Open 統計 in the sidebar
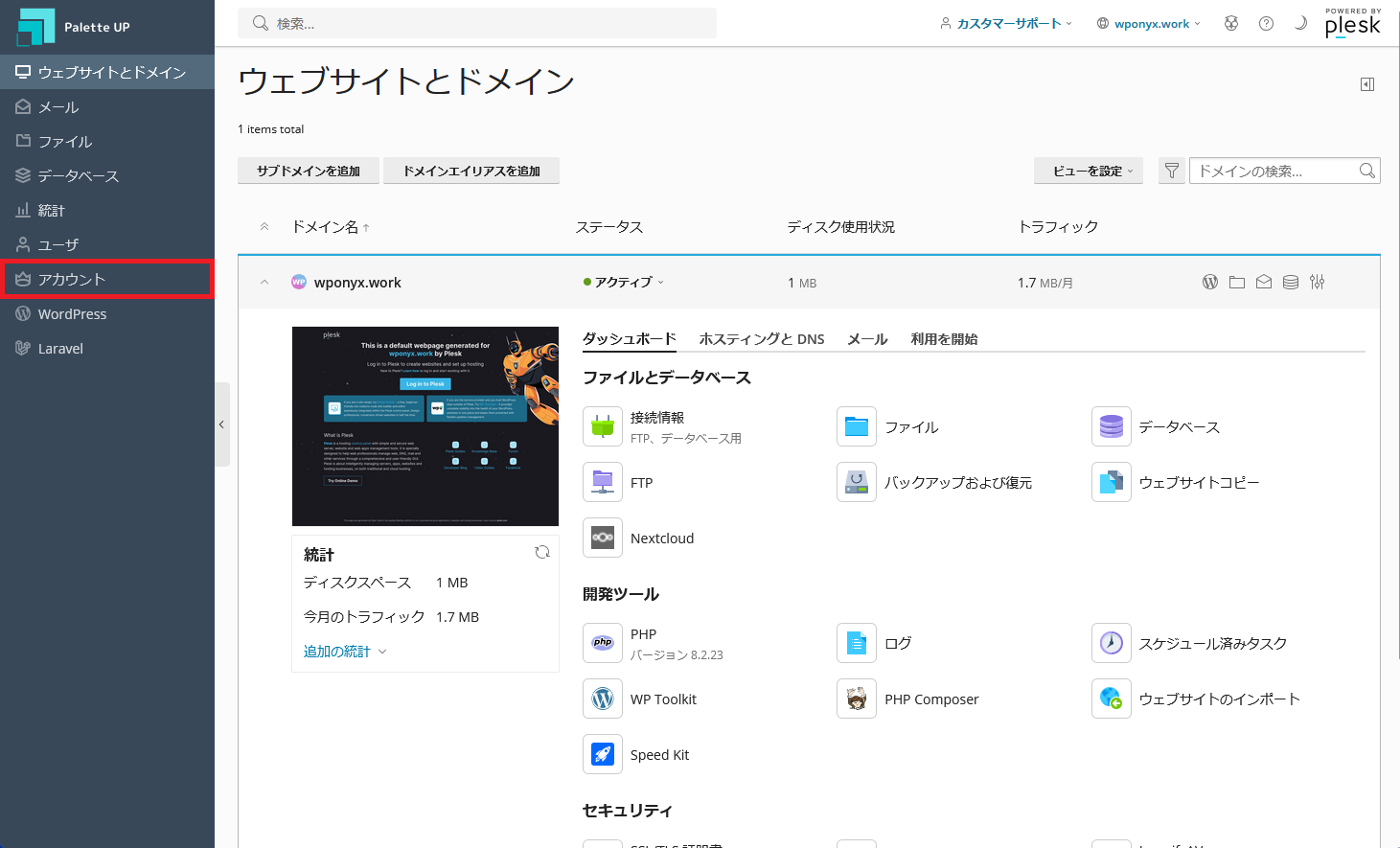 [x=107, y=210]
